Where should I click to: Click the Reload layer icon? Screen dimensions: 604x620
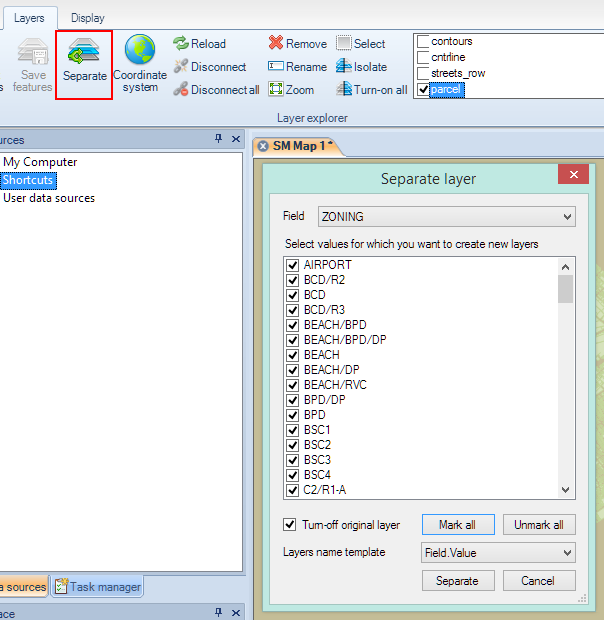(x=181, y=44)
